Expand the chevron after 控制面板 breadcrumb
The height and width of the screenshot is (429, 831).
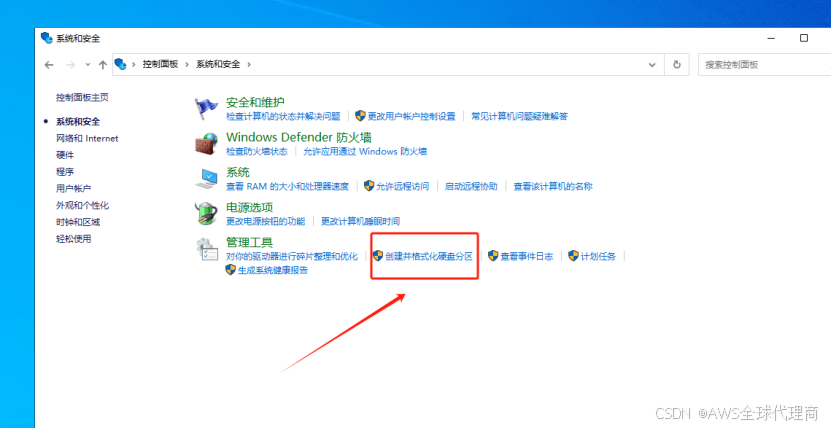point(187,64)
